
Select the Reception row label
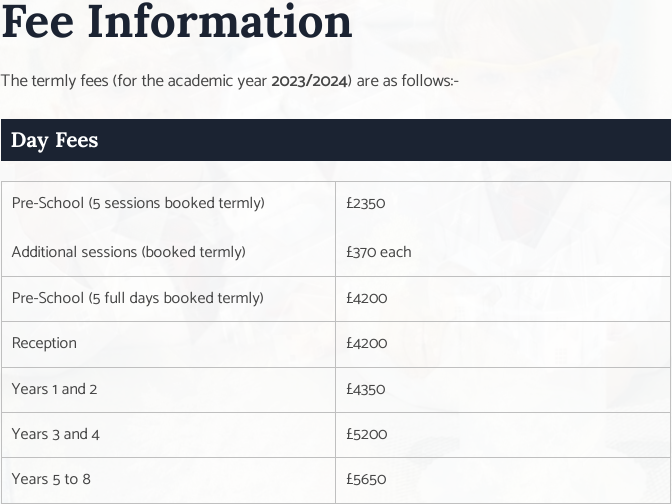[x=44, y=343]
